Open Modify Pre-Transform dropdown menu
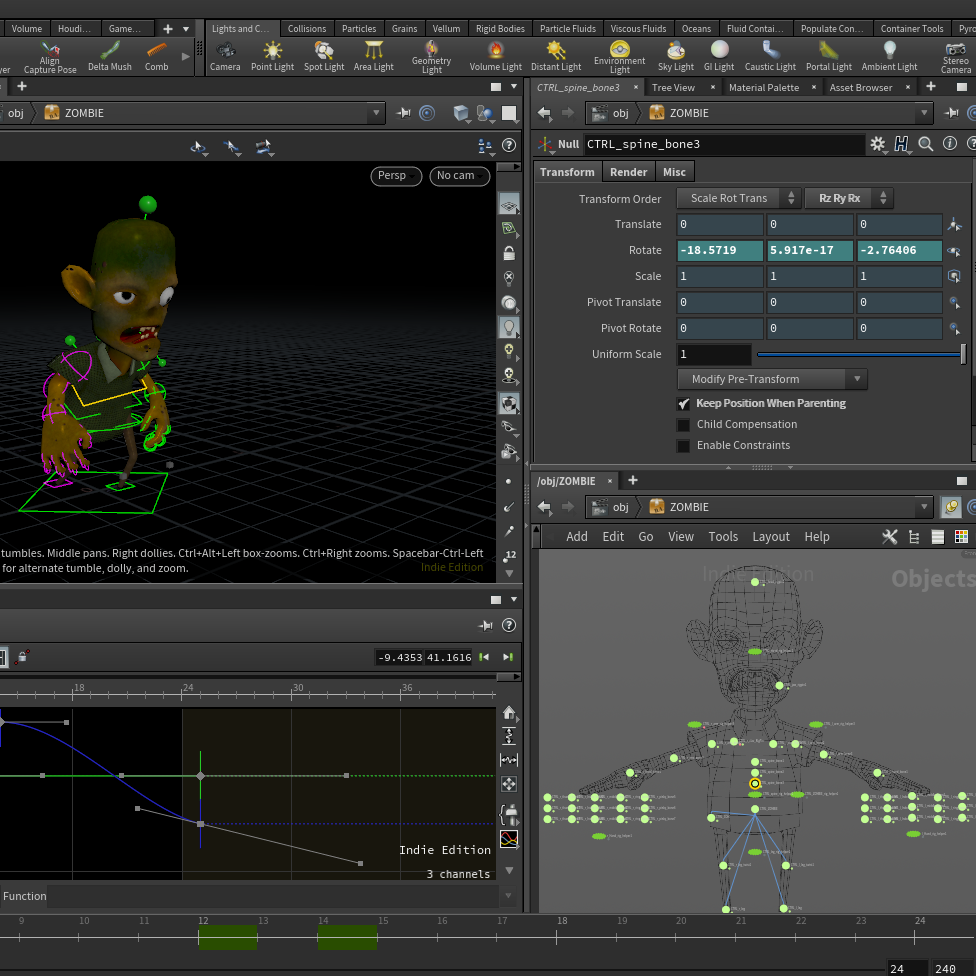The height and width of the screenshot is (976, 976). (x=772, y=380)
